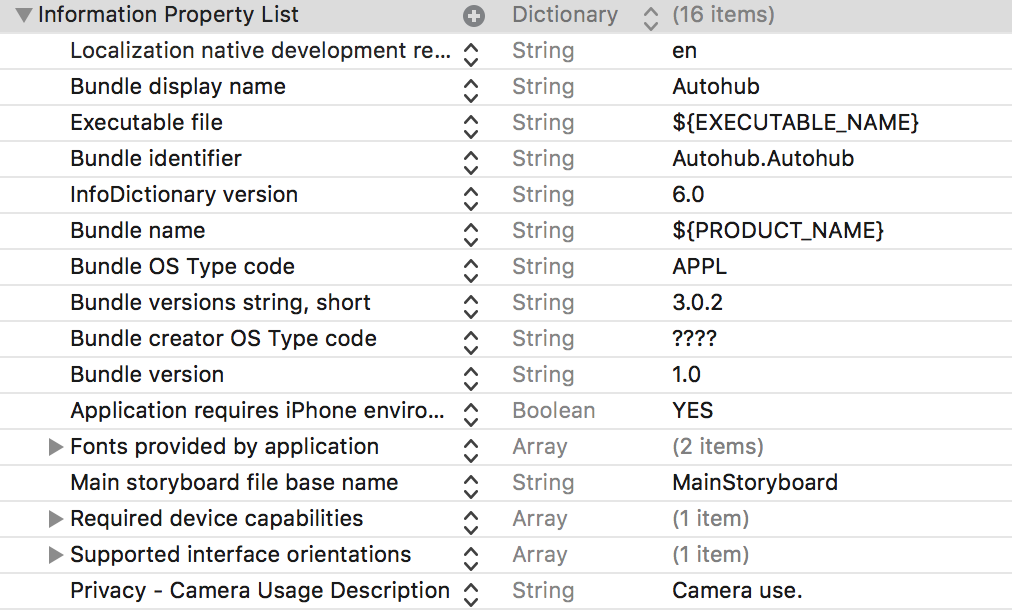Open key stepper for Bundle version row

click(x=472, y=376)
